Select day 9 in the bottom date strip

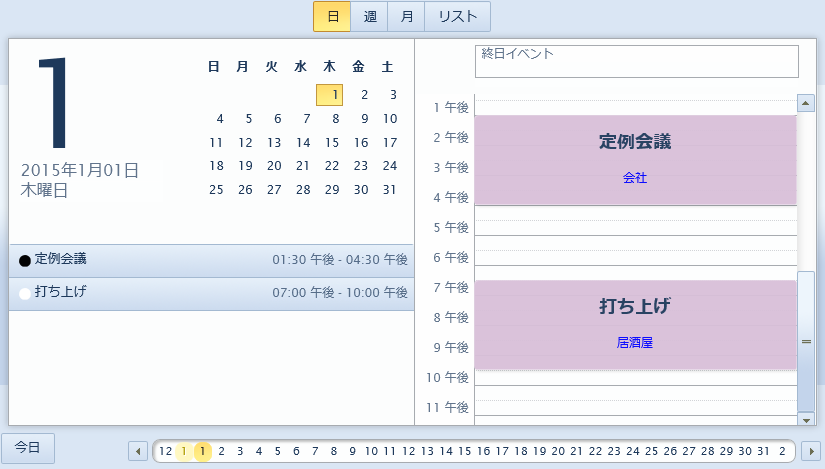pos(353,451)
